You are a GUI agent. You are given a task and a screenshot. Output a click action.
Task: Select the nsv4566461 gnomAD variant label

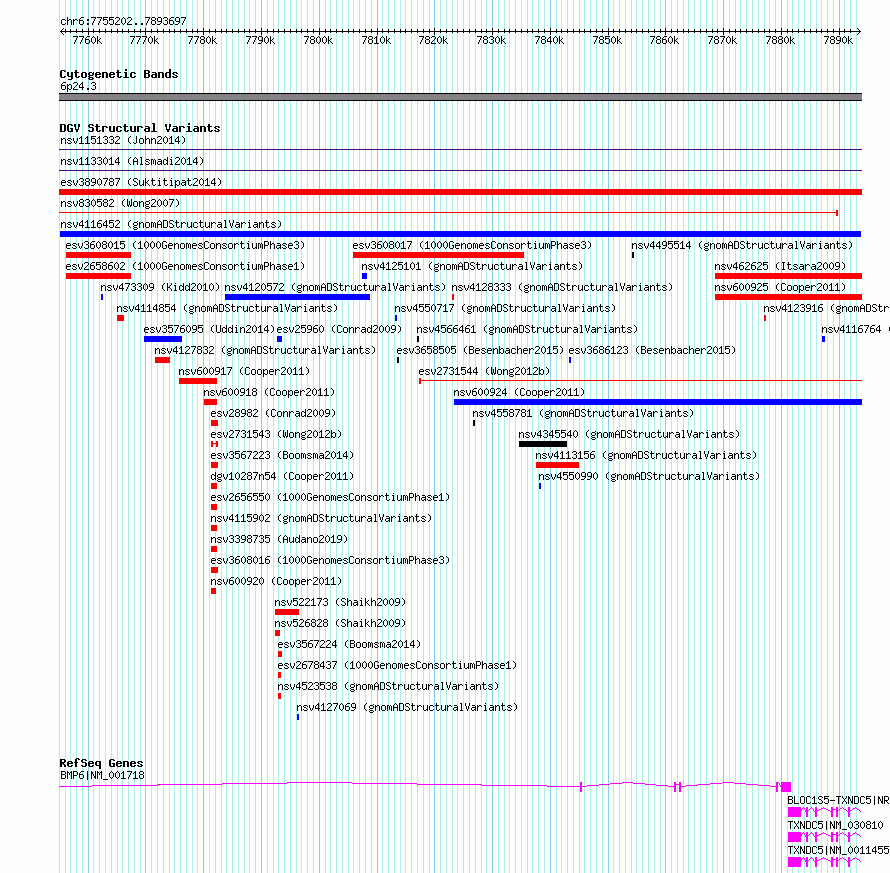(527, 329)
